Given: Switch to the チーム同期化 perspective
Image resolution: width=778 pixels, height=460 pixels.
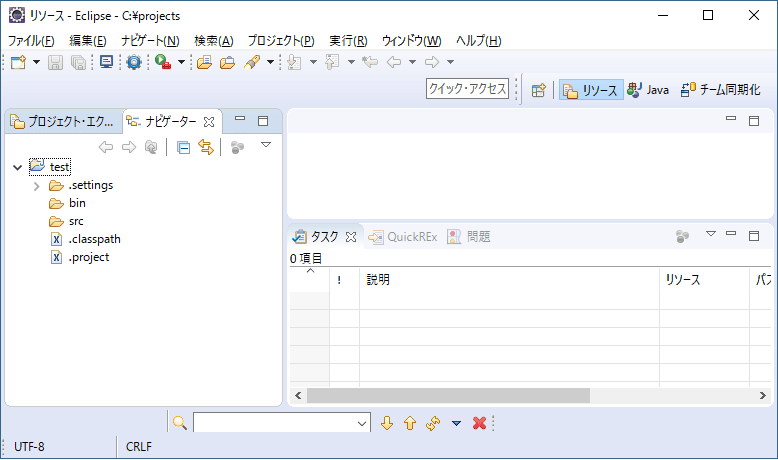Looking at the screenshot, I should [x=720, y=90].
